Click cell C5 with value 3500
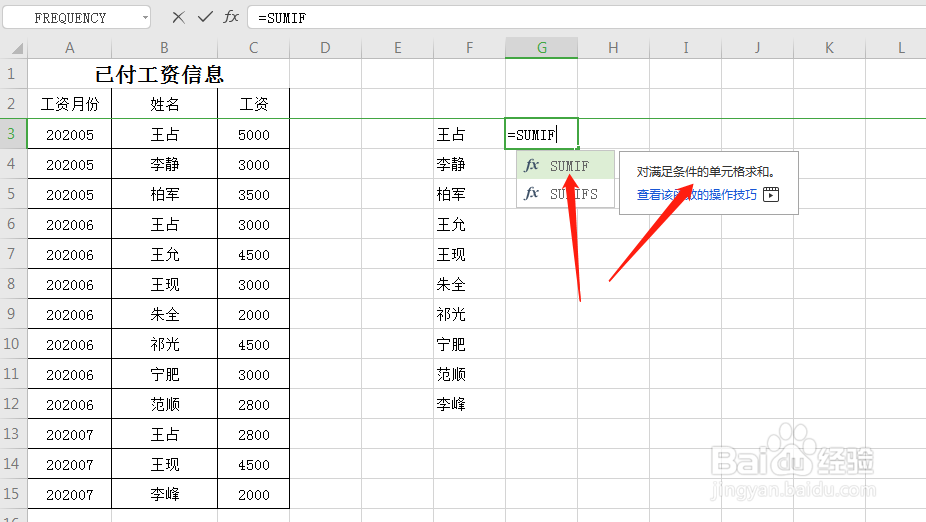The image size is (926, 522). 253,194
